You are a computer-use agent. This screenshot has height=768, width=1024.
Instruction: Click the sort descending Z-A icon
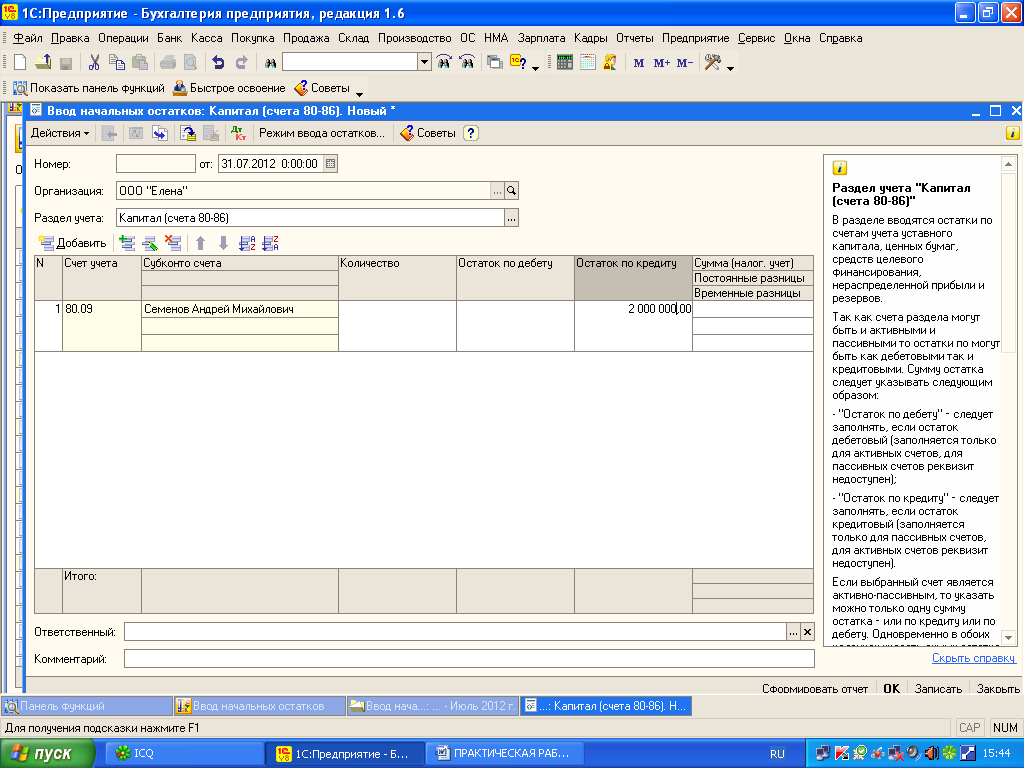coord(270,243)
